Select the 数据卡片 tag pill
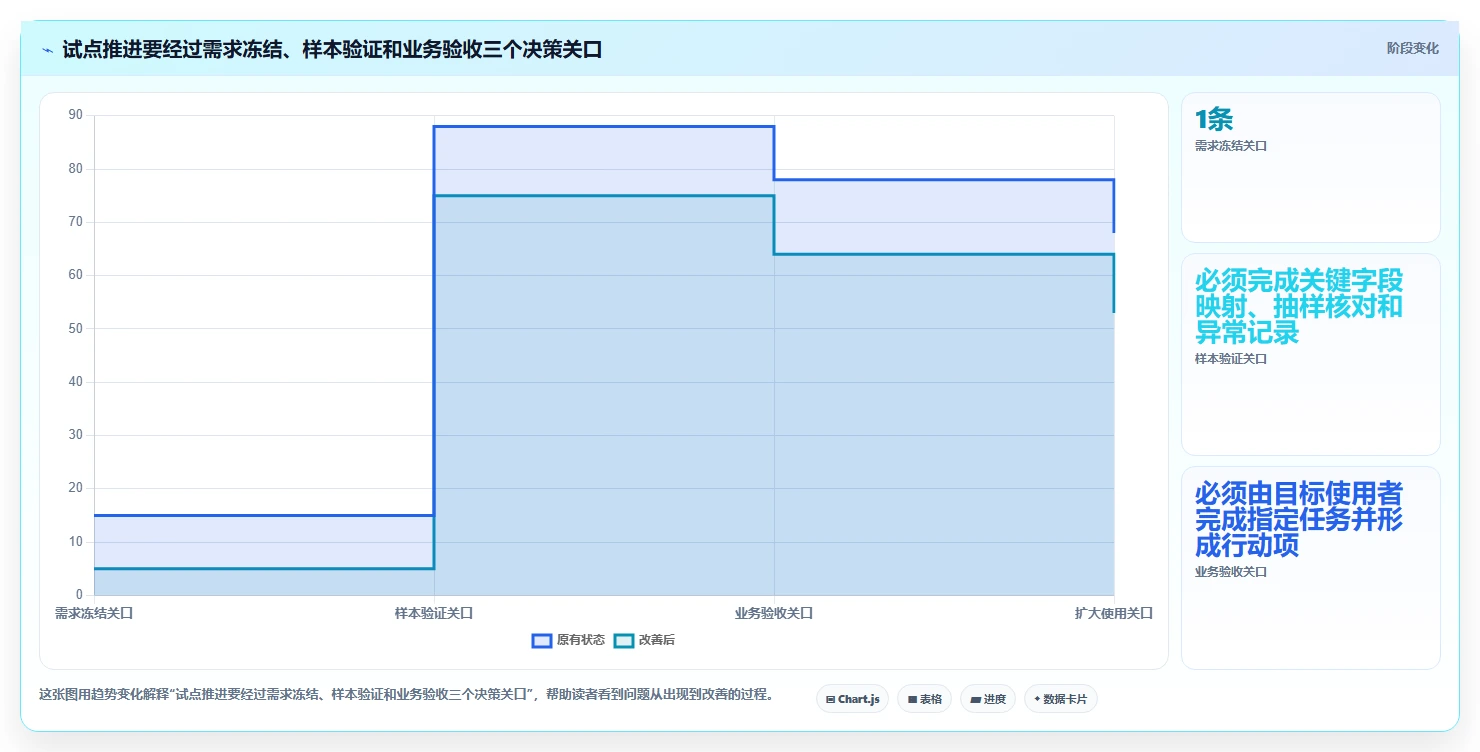The width and height of the screenshot is (1480, 752). 1060,699
